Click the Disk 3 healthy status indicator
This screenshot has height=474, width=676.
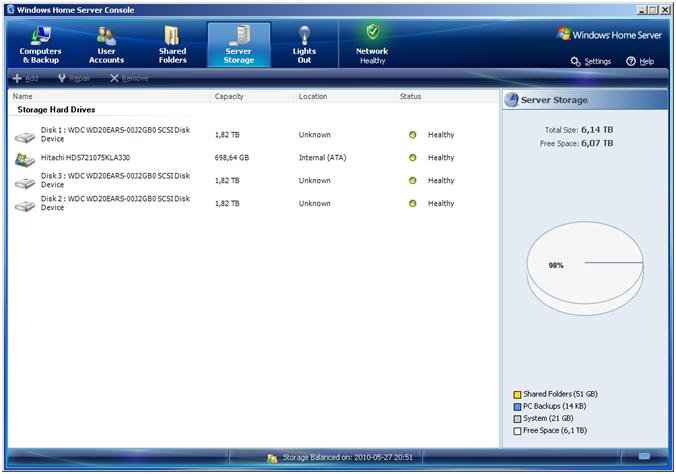413,180
